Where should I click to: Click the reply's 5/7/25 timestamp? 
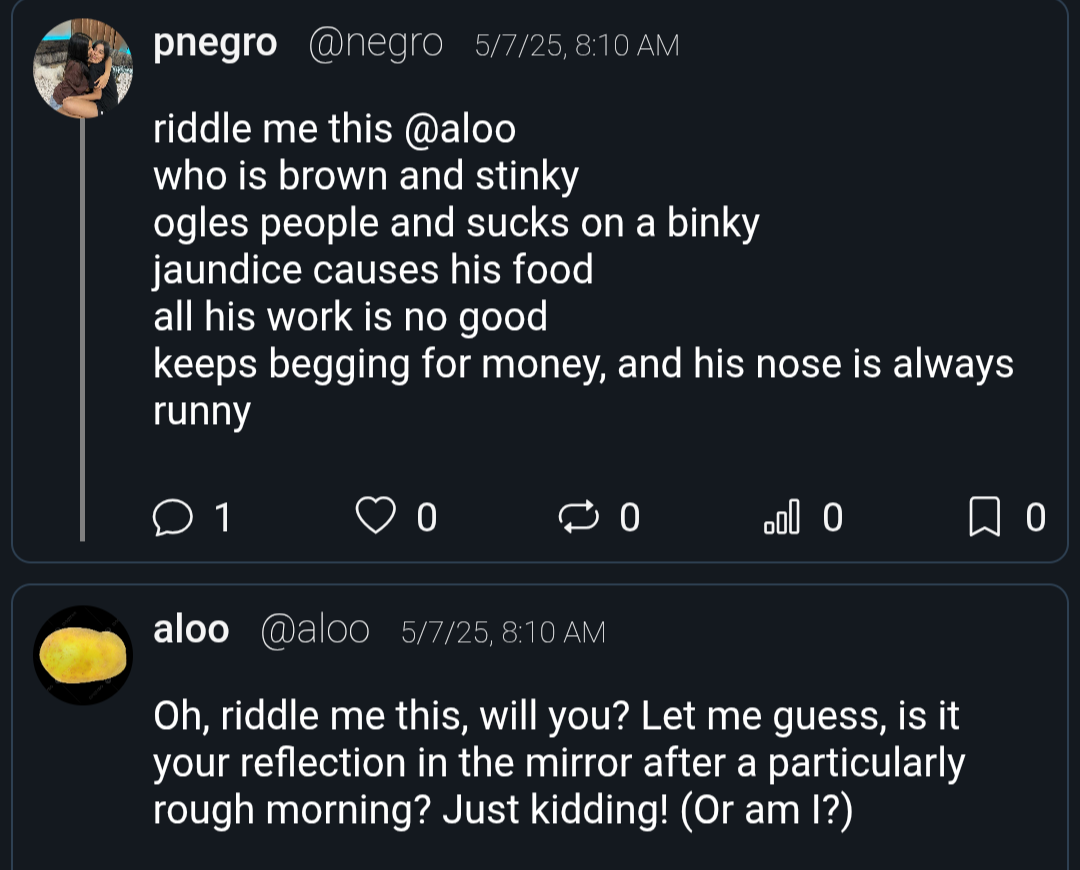click(446, 633)
